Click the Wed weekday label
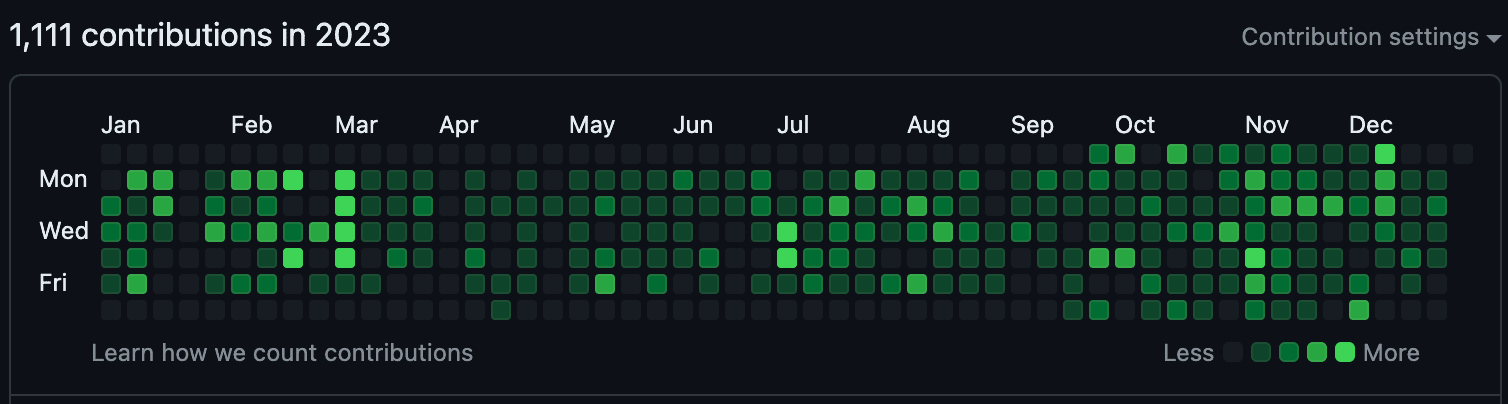This screenshot has width=1508, height=404. point(64,231)
